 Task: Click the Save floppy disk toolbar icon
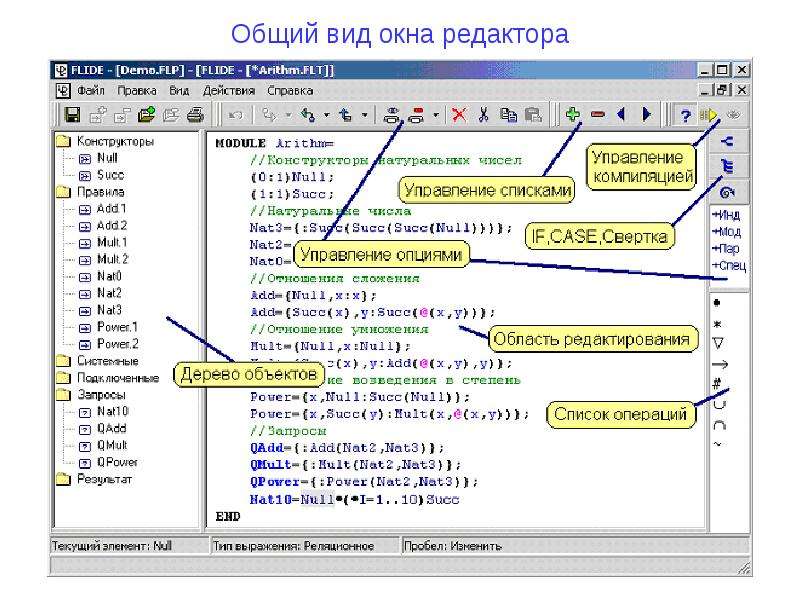click(x=72, y=115)
